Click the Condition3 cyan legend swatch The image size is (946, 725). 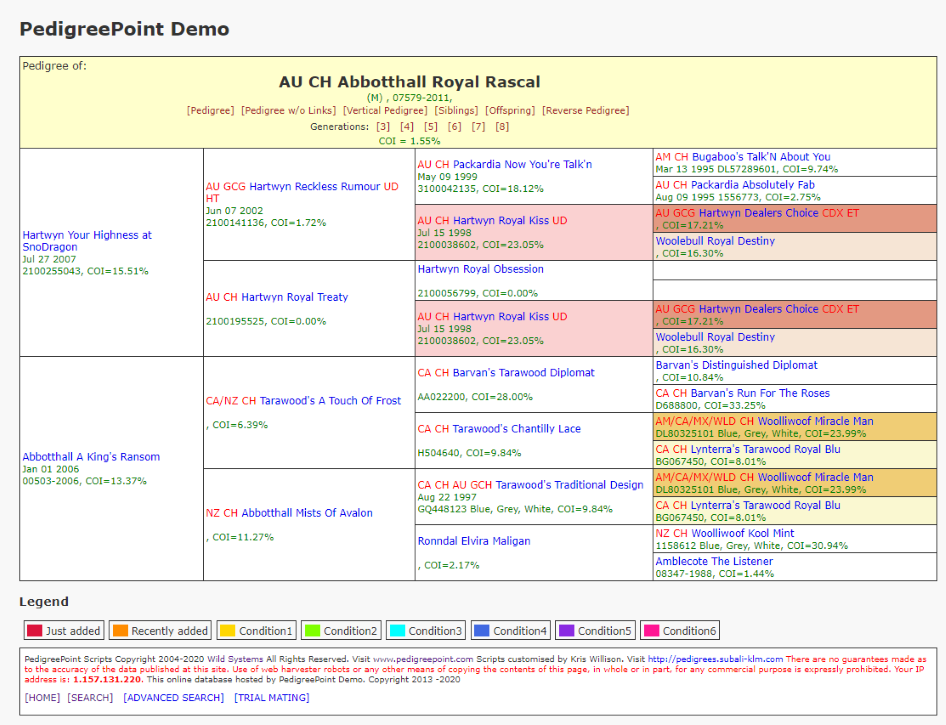[396, 631]
